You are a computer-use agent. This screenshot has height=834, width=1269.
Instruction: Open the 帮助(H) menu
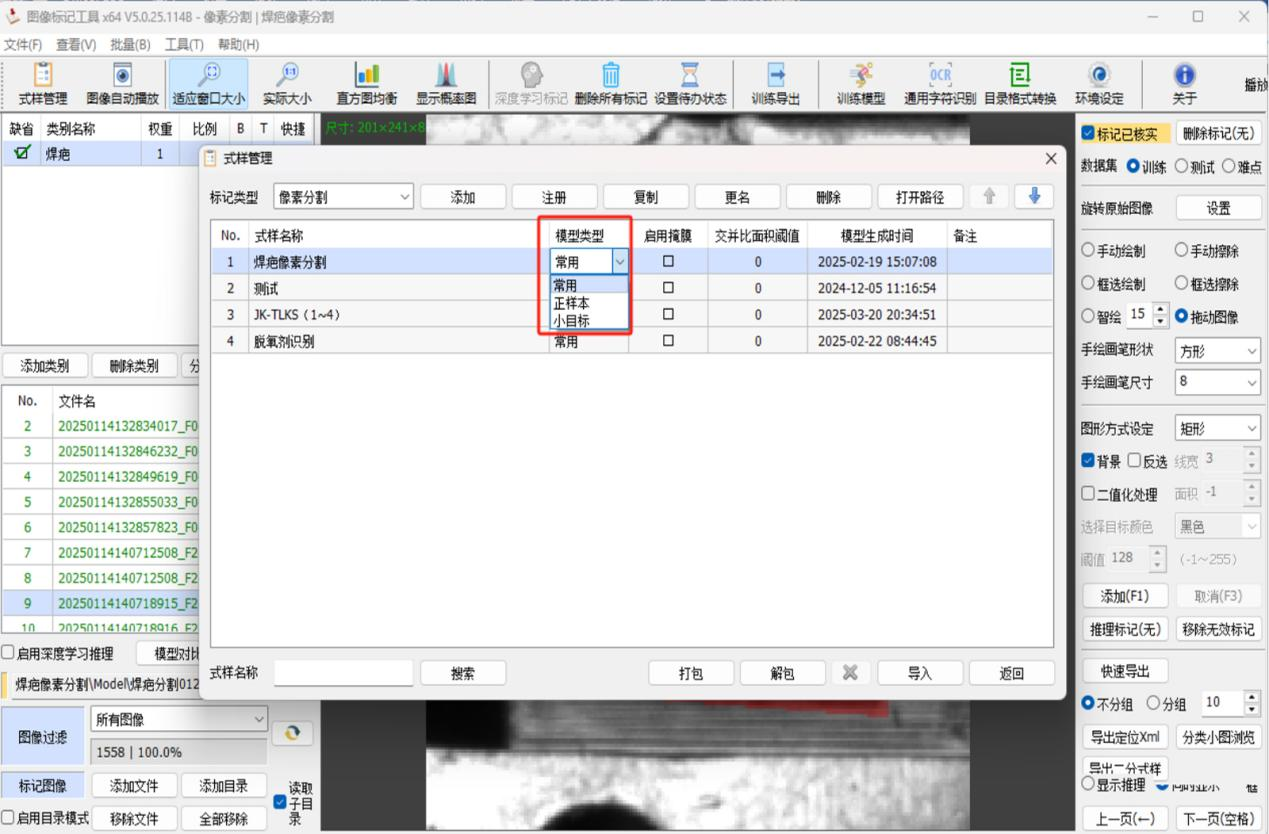[x=238, y=45]
